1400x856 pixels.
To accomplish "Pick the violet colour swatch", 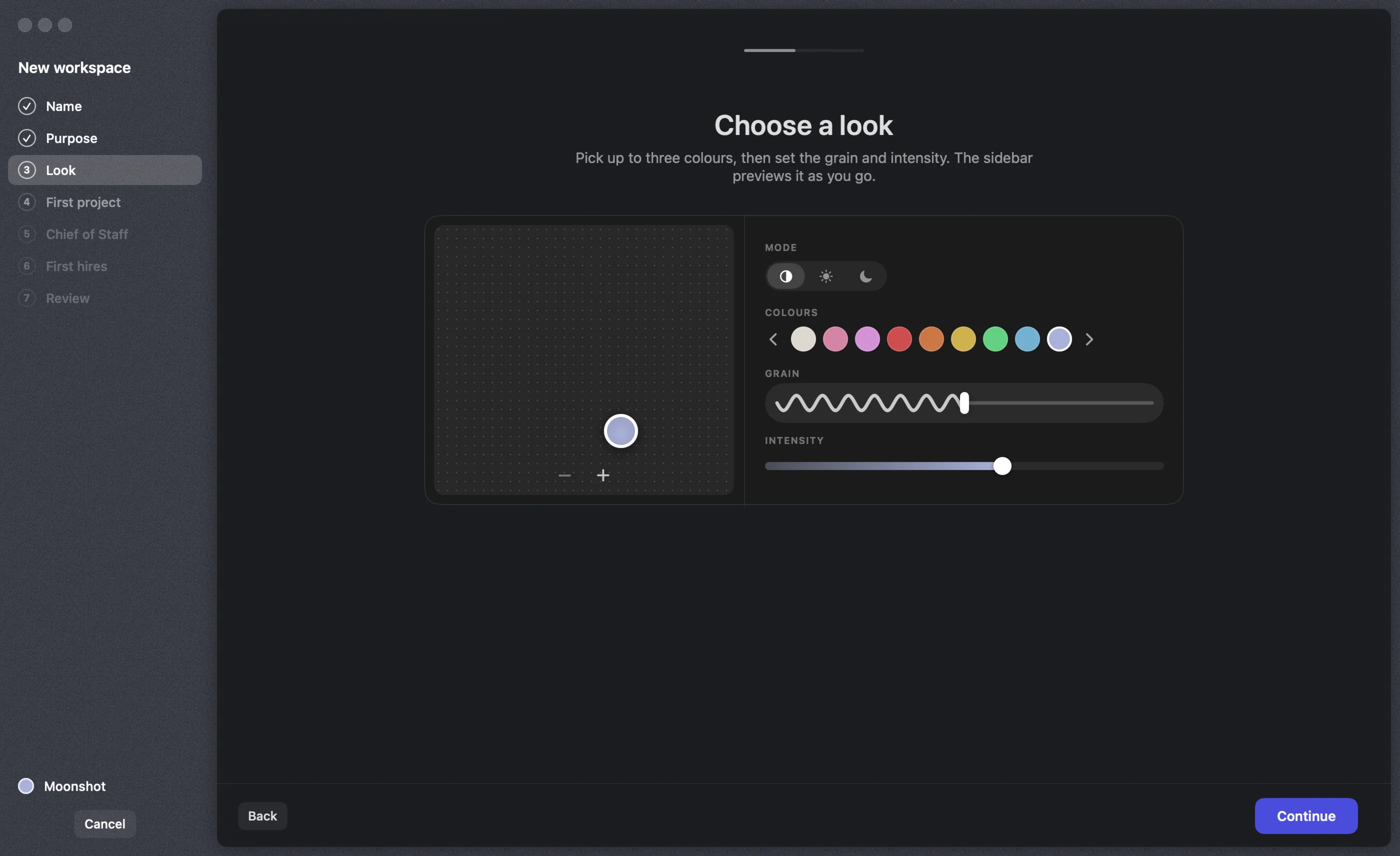I will click(x=867, y=339).
